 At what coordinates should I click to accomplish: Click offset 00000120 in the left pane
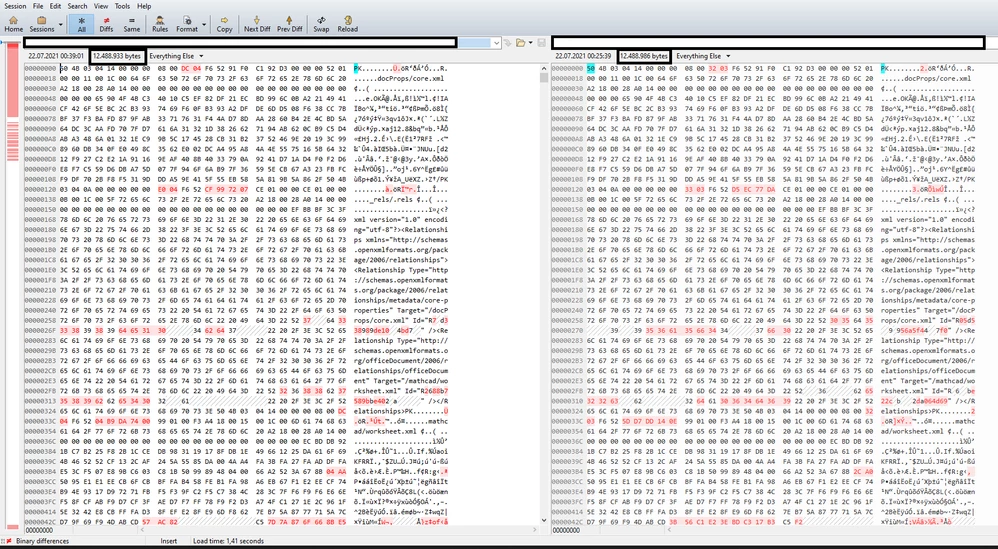40,189
